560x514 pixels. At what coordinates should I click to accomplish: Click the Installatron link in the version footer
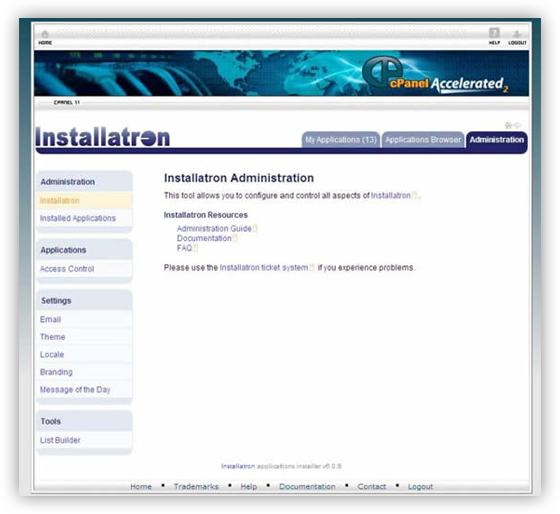pos(238,466)
